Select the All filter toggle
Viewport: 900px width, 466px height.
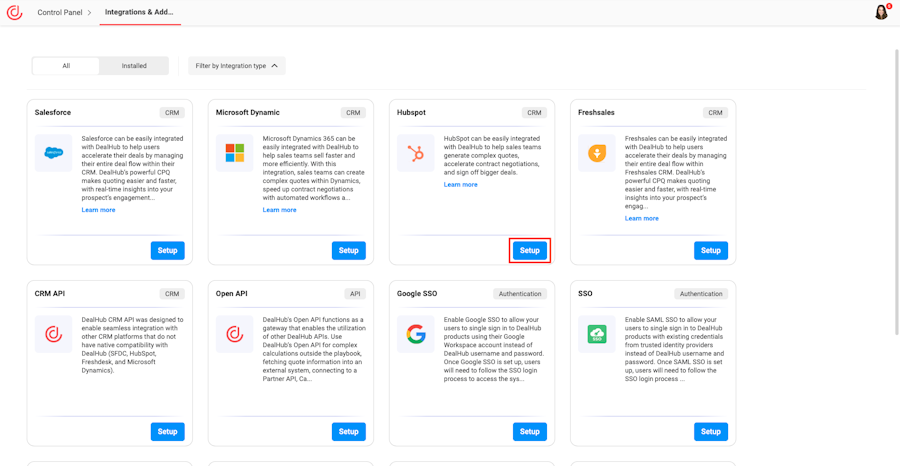(66, 66)
